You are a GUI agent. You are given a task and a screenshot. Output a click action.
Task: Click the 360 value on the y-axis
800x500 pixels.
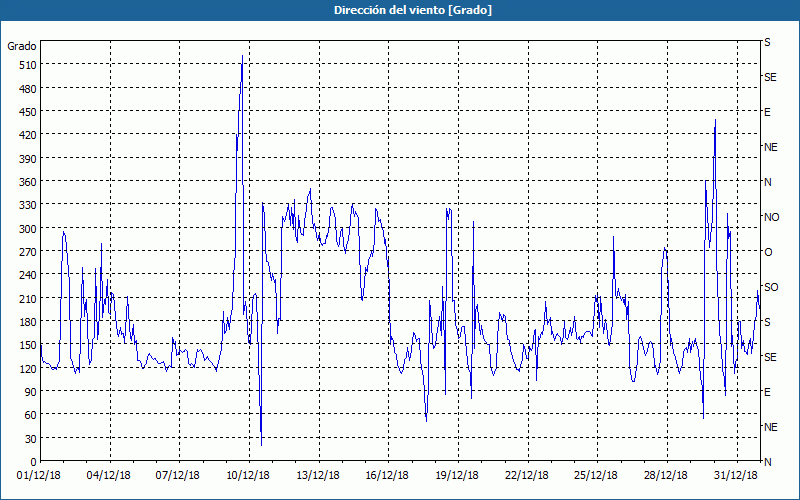click(28, 182)
